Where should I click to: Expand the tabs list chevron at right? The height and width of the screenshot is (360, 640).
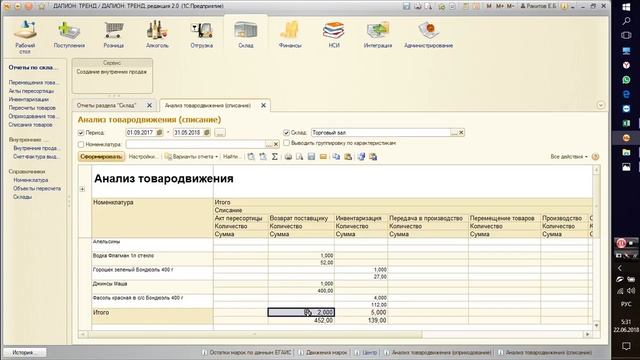(600, 105)
